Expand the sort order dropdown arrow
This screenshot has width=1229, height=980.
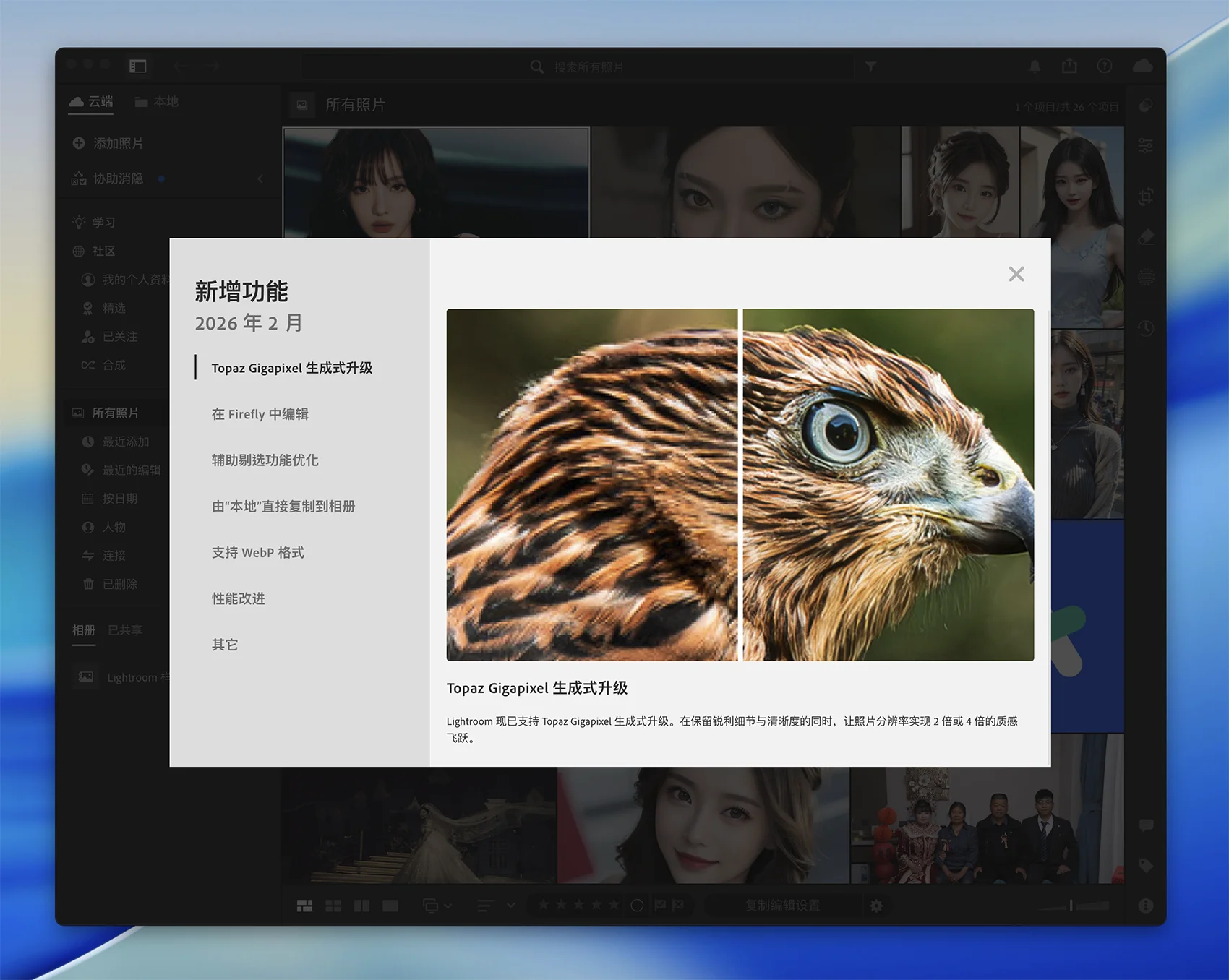pyautogui.click(x=511, y=906)
